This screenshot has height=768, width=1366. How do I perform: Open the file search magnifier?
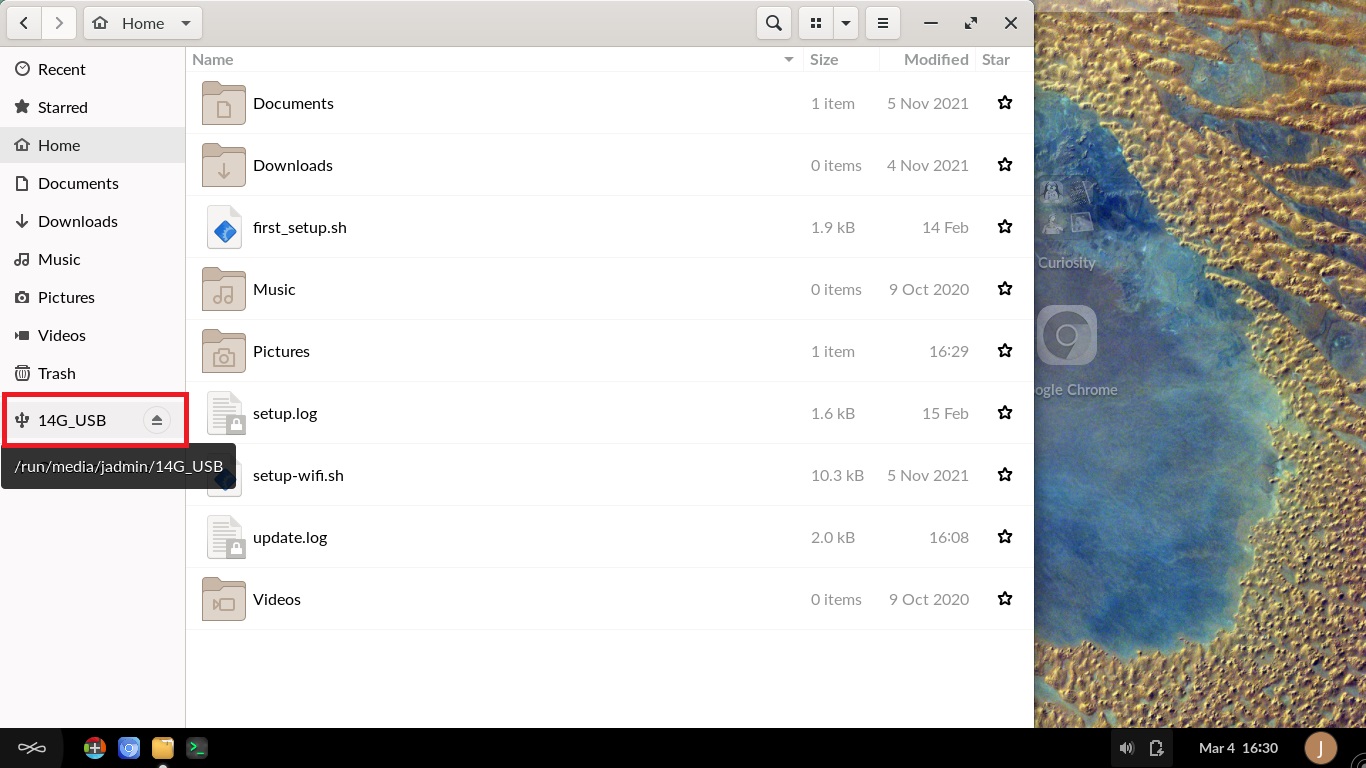click(x=773, y=23)
